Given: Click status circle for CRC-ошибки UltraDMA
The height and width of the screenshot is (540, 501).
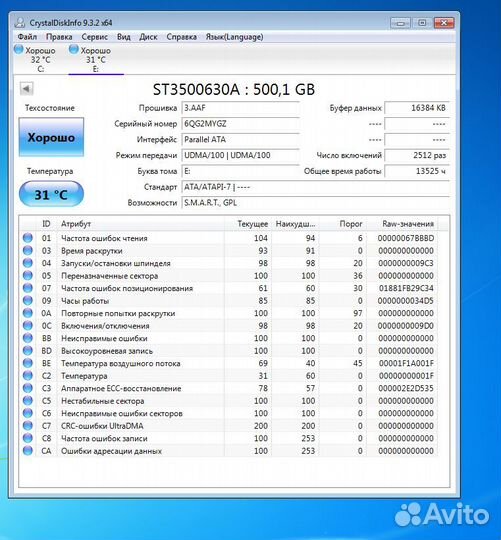Looking at the screenshot, I should (x=28, y=425).
